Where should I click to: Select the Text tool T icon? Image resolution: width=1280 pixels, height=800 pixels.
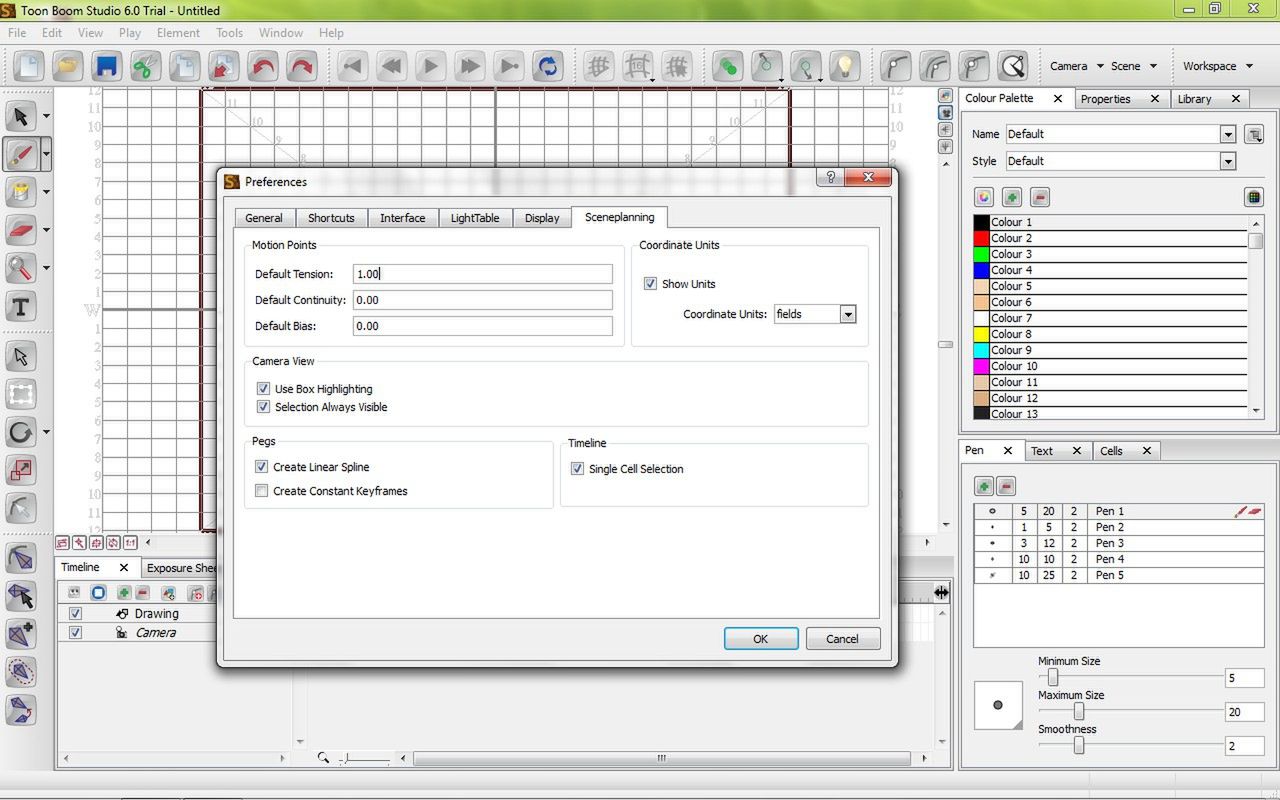pyautogui.click(x=20, y=307)
